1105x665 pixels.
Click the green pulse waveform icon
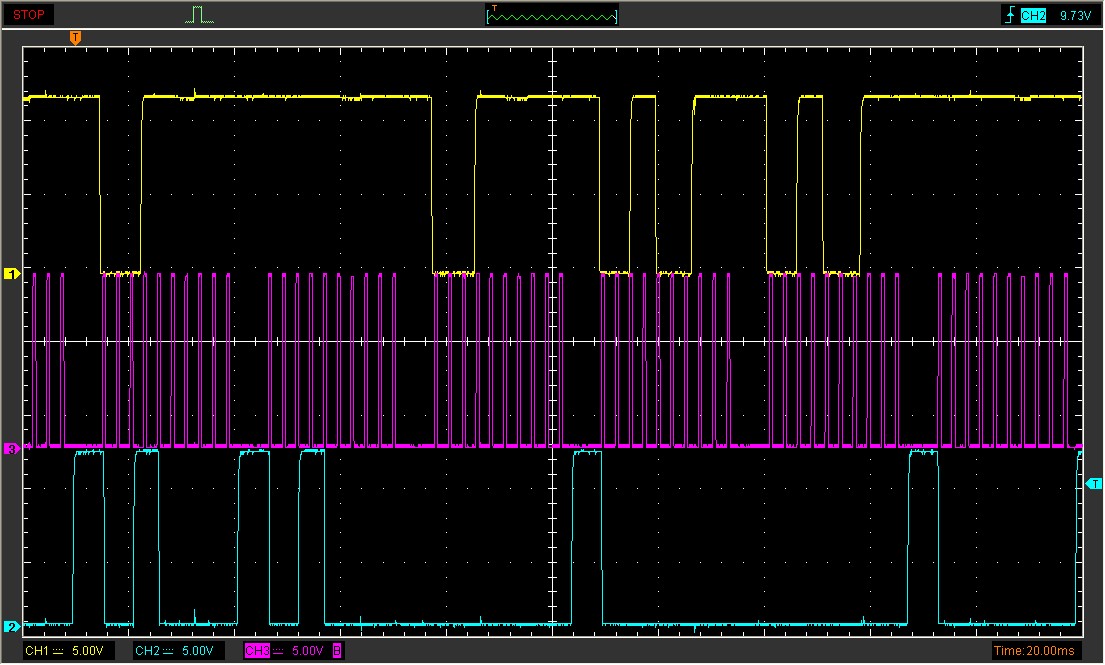pyautogui.click(x=199, y=15)
